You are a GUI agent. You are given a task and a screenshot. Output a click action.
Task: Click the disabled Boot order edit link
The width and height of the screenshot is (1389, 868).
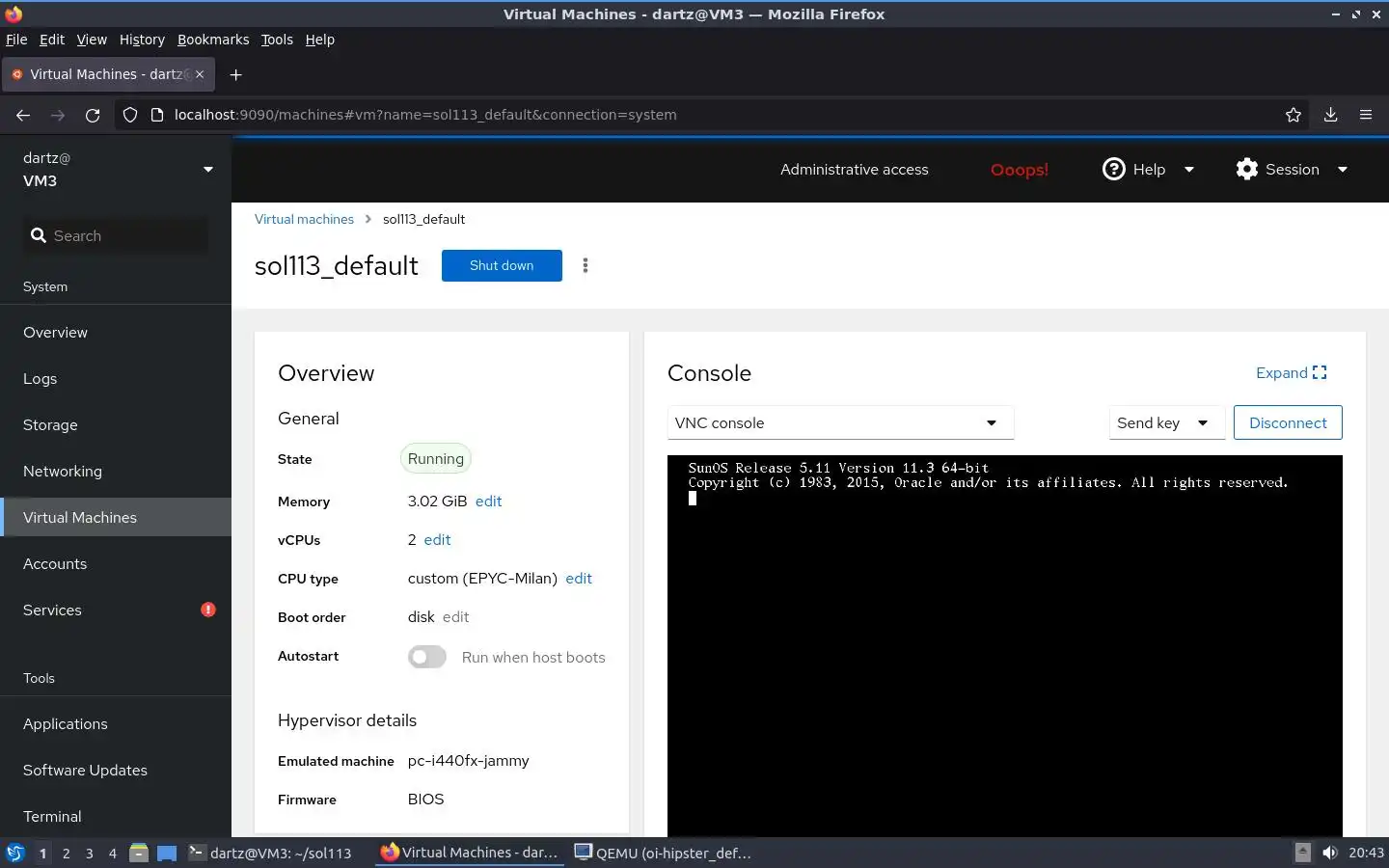pyautogui.click(x=455, y=617)
